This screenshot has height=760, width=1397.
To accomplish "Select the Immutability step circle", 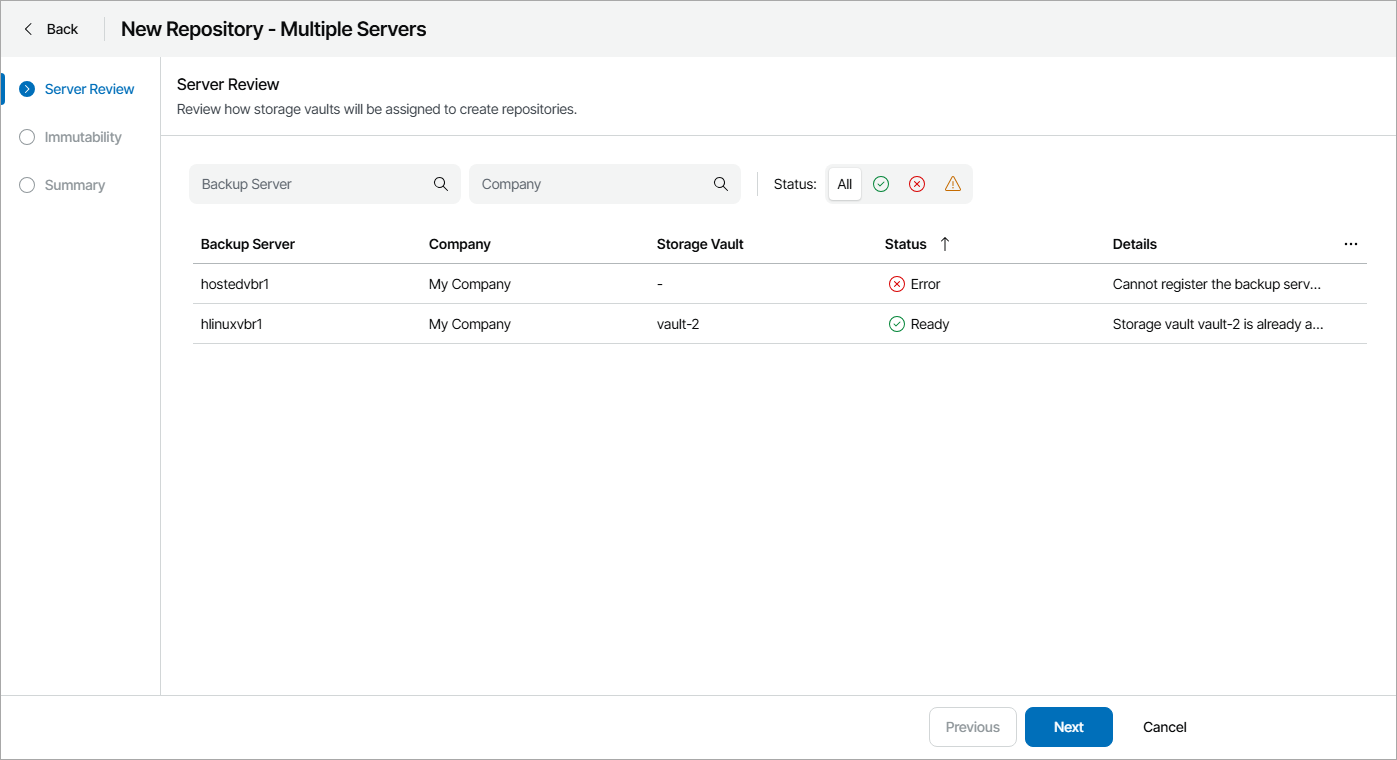I will (26, 137).
